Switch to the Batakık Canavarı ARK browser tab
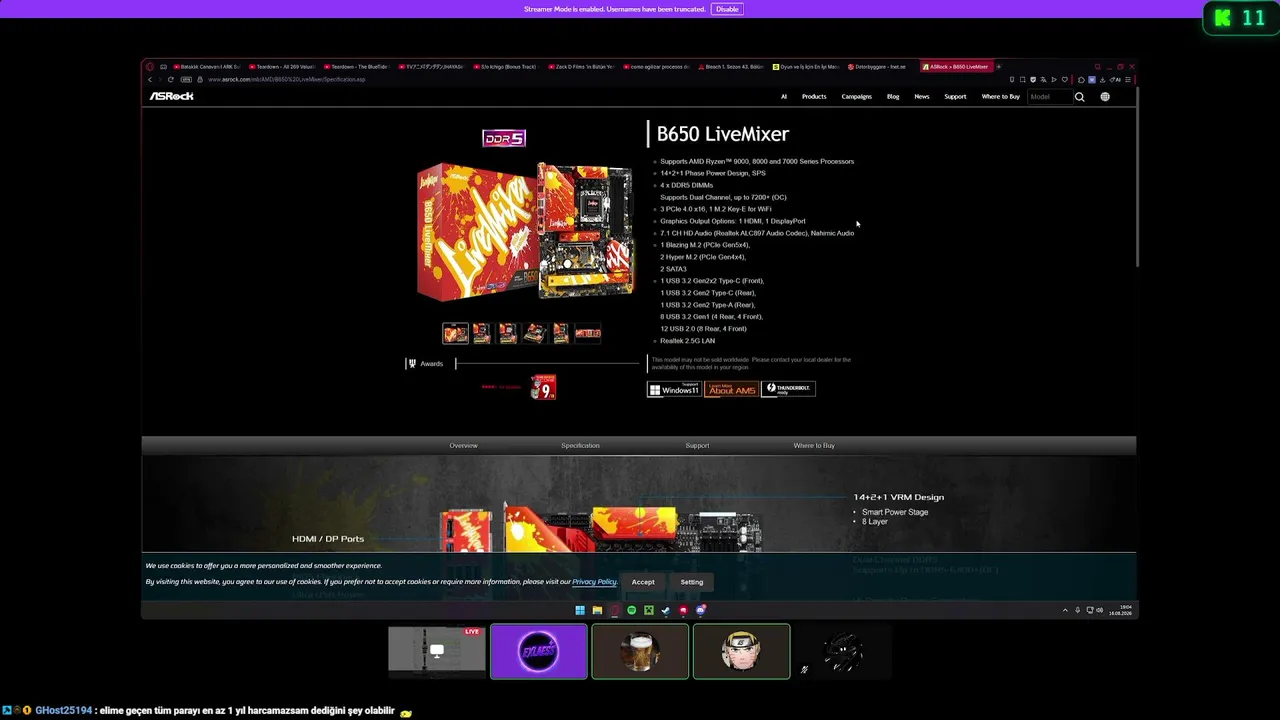 [206, 67]
